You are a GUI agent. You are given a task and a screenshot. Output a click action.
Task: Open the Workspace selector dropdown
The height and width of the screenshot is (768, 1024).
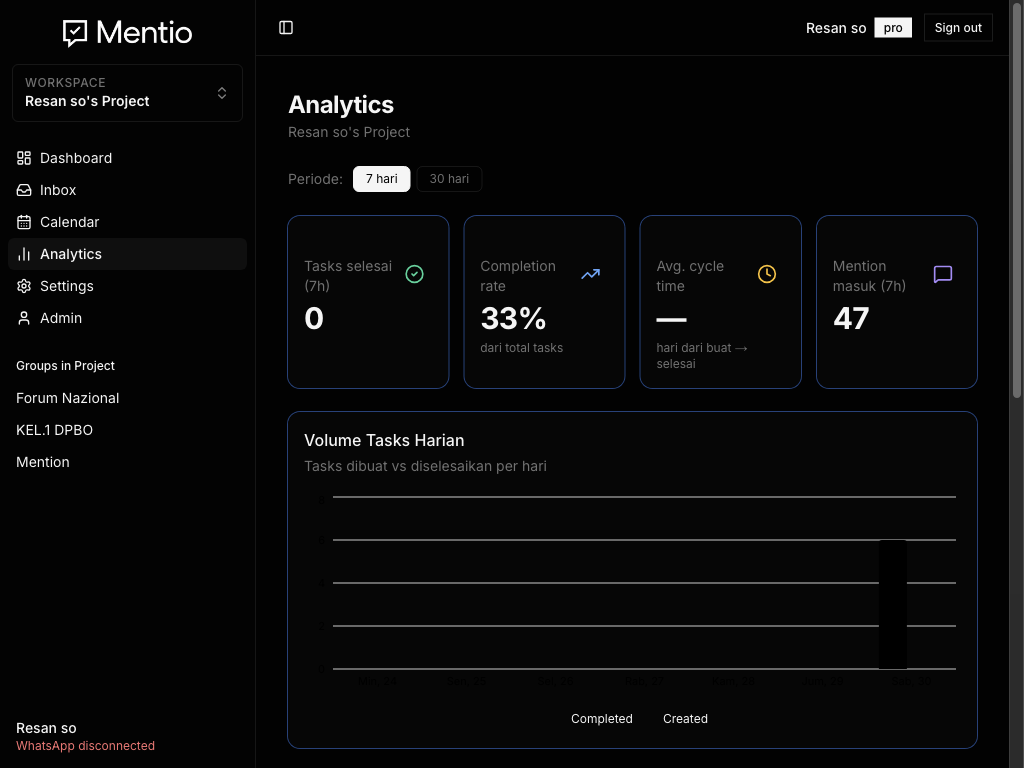pos(127,93)
